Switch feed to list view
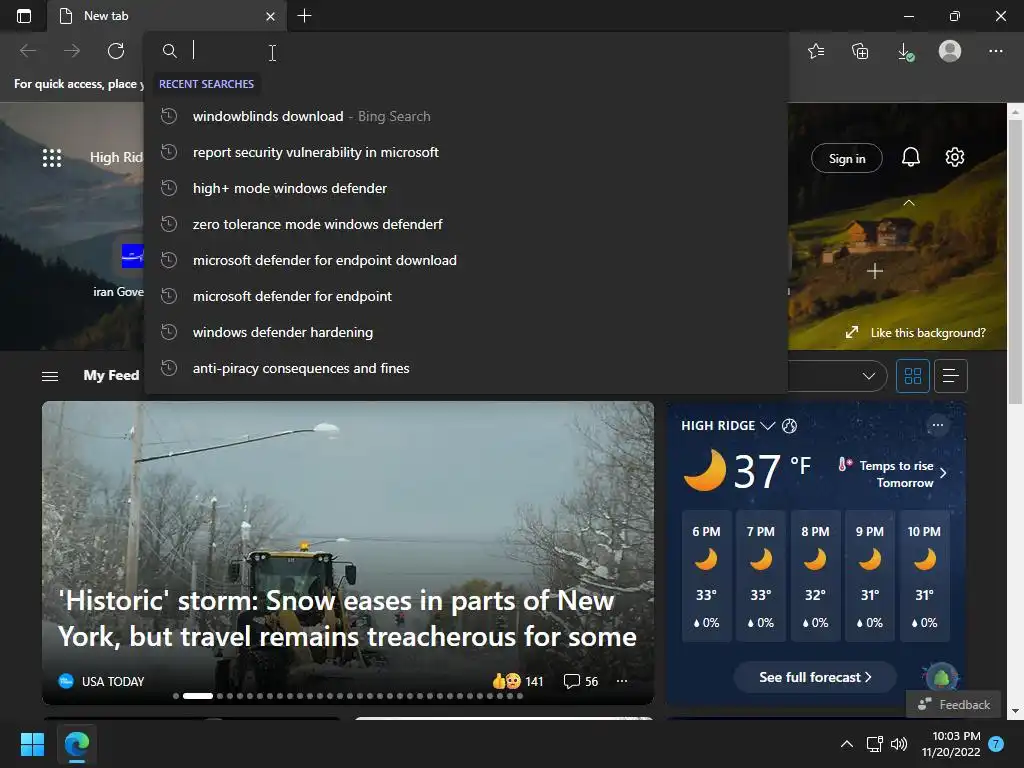 coord(950,376)
